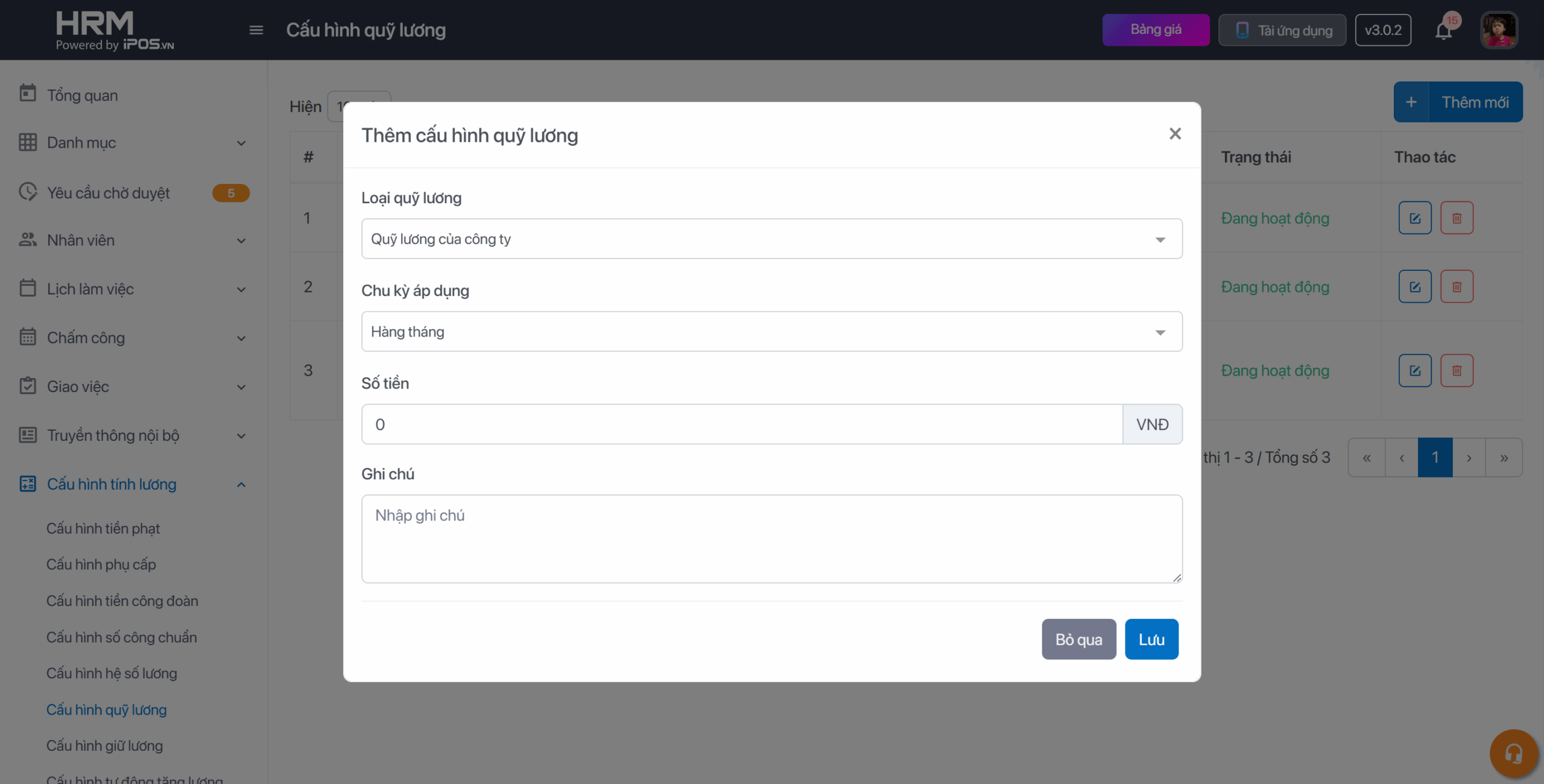The width and height of the screenshot is (1544, 784).
Task: Click the delete trash icon in row 2
Action: click(1457, 287)
